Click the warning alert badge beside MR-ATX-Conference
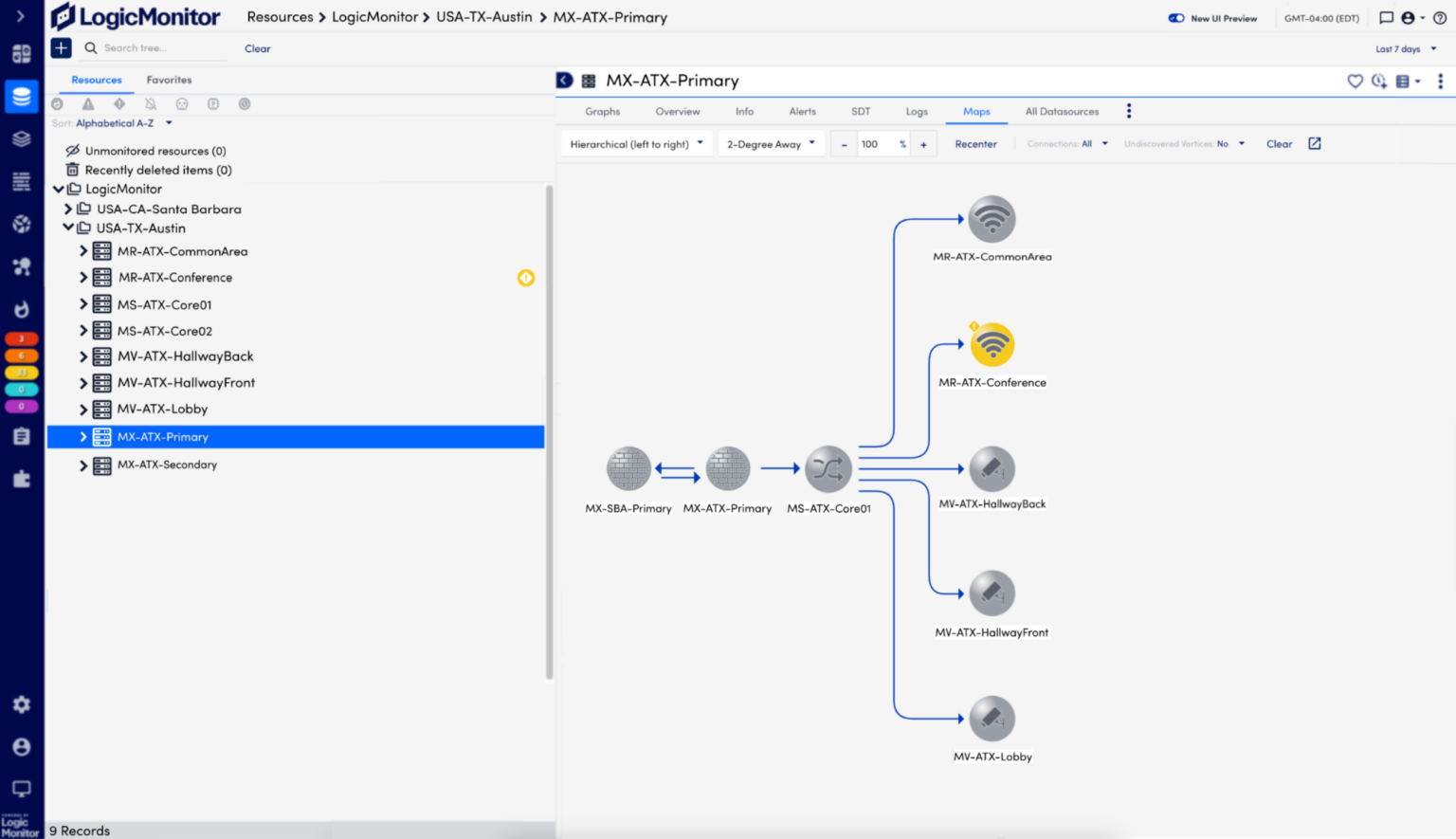This screenshot has width=1456, height=839. (526, 278)
